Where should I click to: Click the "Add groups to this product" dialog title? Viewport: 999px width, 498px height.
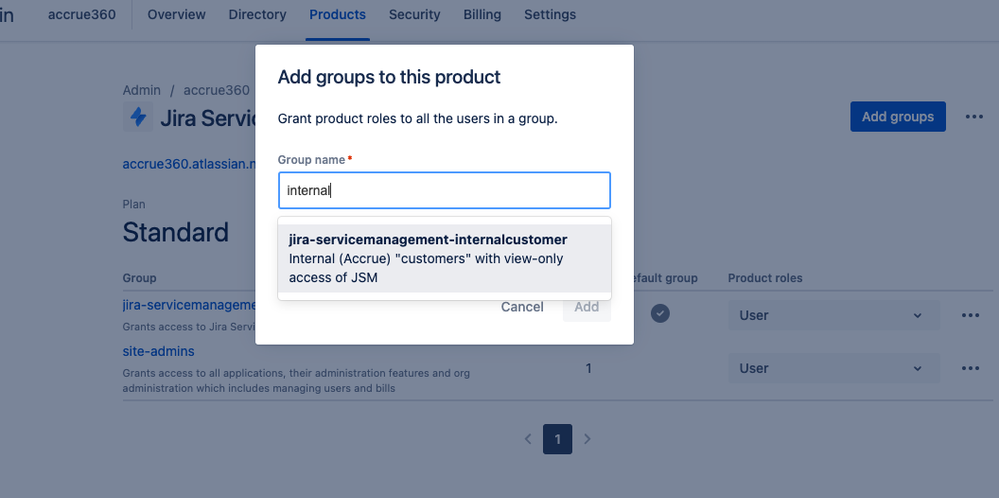click(389, 77)
